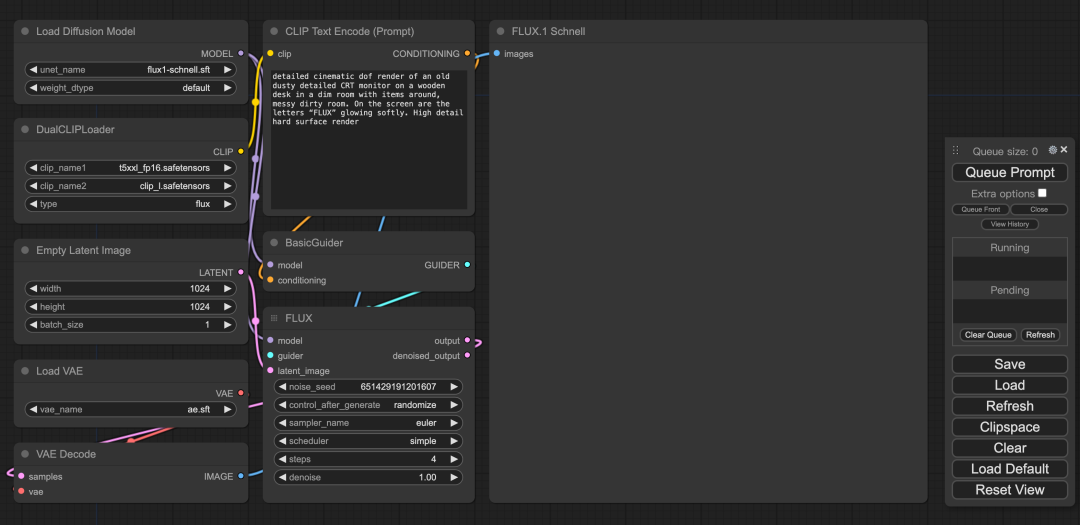Screen dimensions: 1080x525
Task: Collapse the DualCLIPLoader node via its dot
Action: tap(24, 130)
